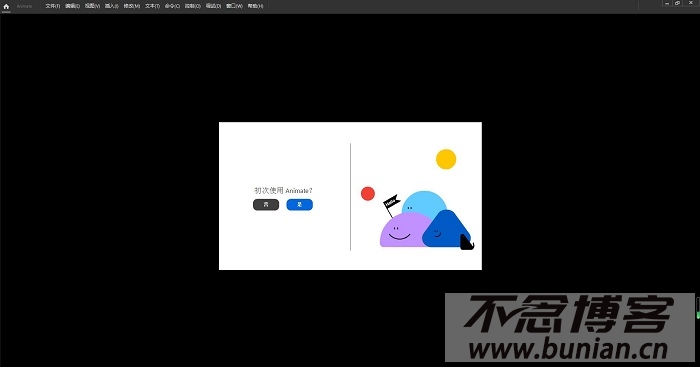Open the 文本(T) menu
Screen dimensions: 700x367
click(x=152, y=6)
